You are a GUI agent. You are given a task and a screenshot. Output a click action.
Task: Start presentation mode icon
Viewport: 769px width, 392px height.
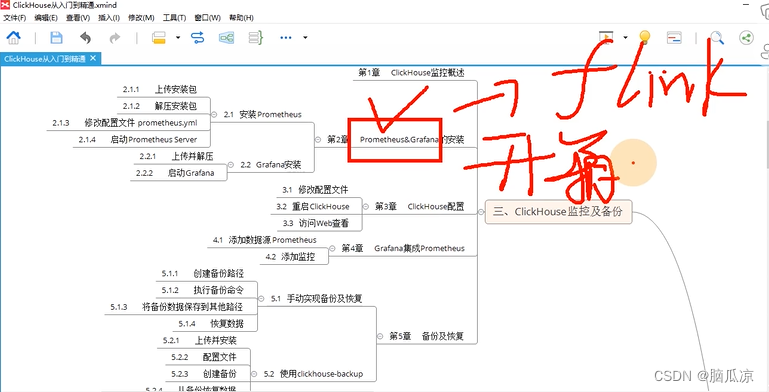607,37
